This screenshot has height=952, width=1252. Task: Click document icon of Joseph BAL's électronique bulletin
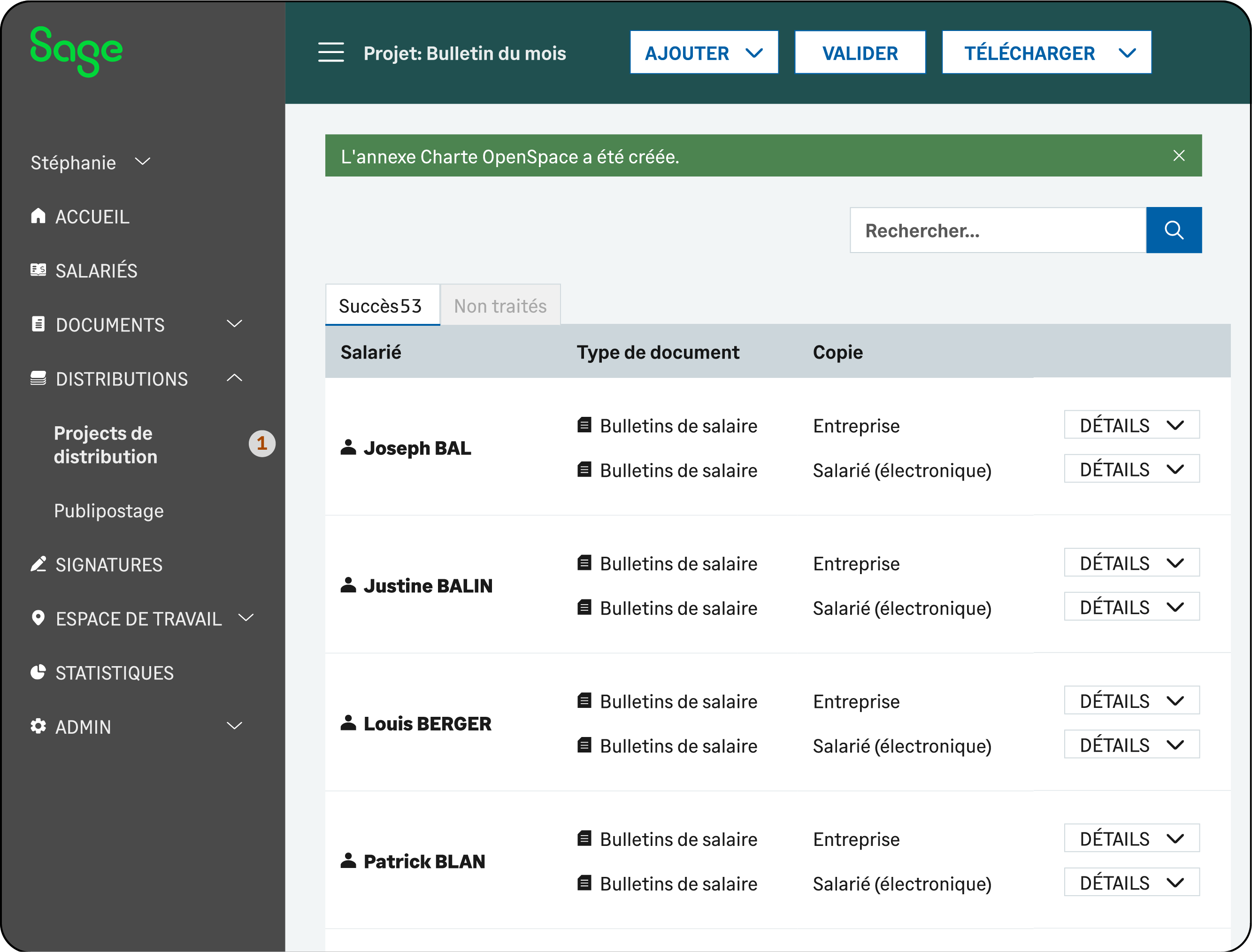pos(584,469)
